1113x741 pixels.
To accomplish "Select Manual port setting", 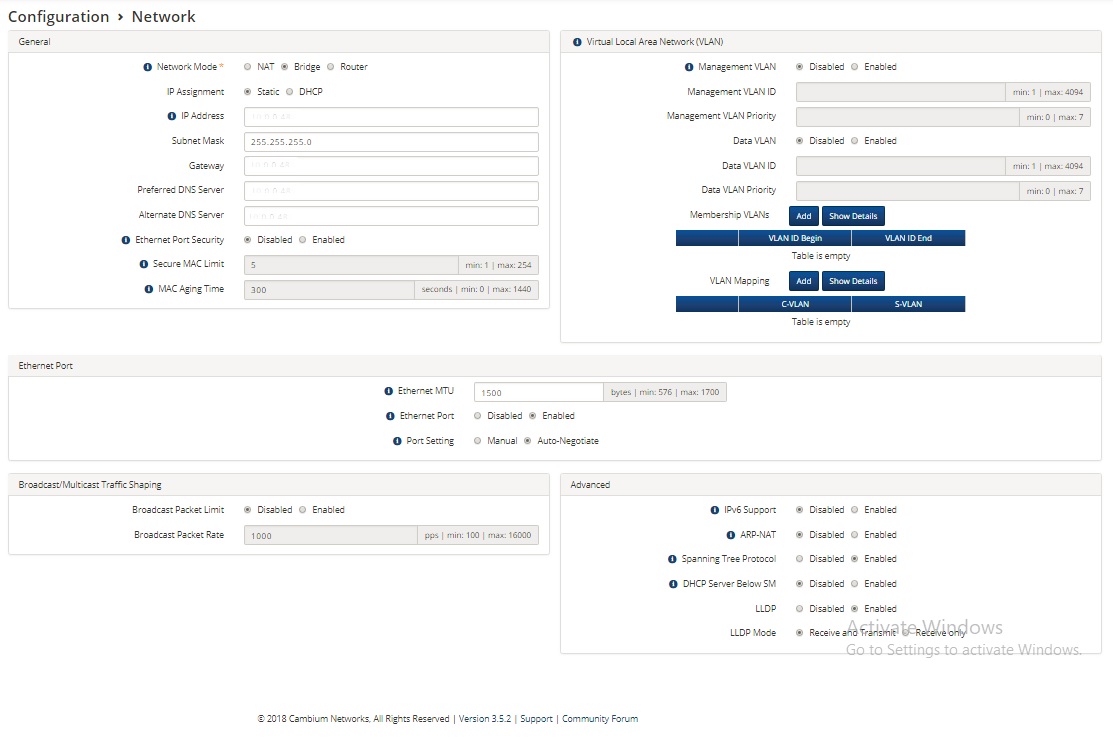I will [x=478, y=441].
